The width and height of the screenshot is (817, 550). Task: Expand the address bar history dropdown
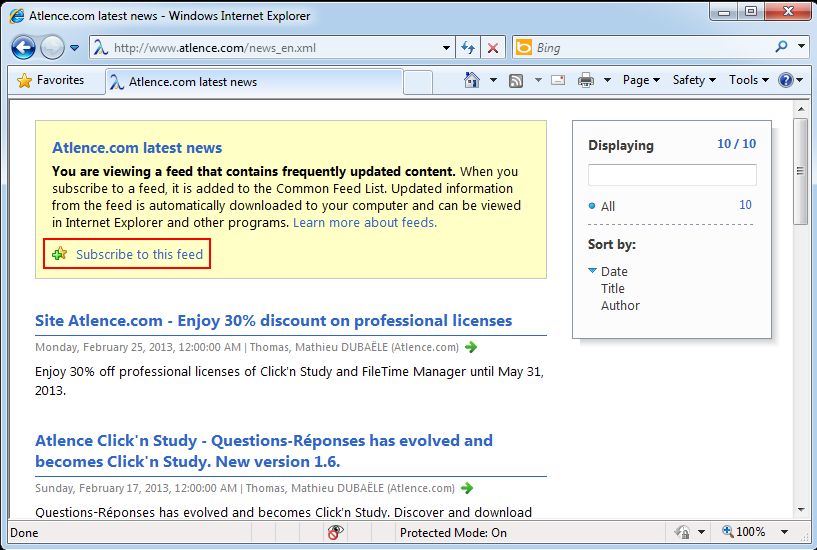pyautogui.click(x=447, y=48)
